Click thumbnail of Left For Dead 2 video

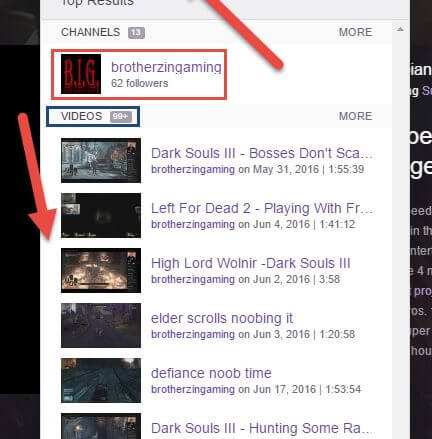(101, 215)
